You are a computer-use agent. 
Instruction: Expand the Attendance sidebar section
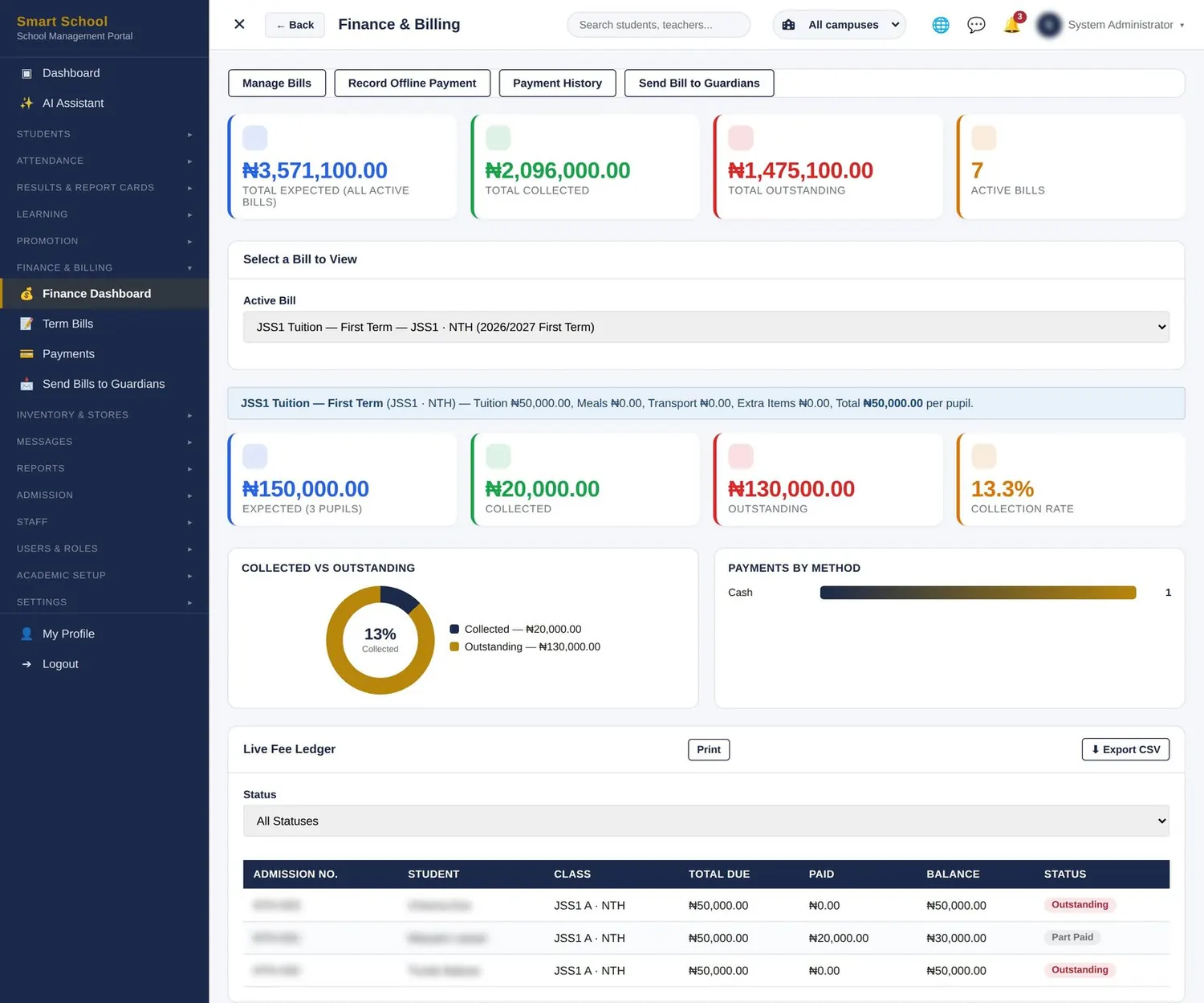point(104,161)
